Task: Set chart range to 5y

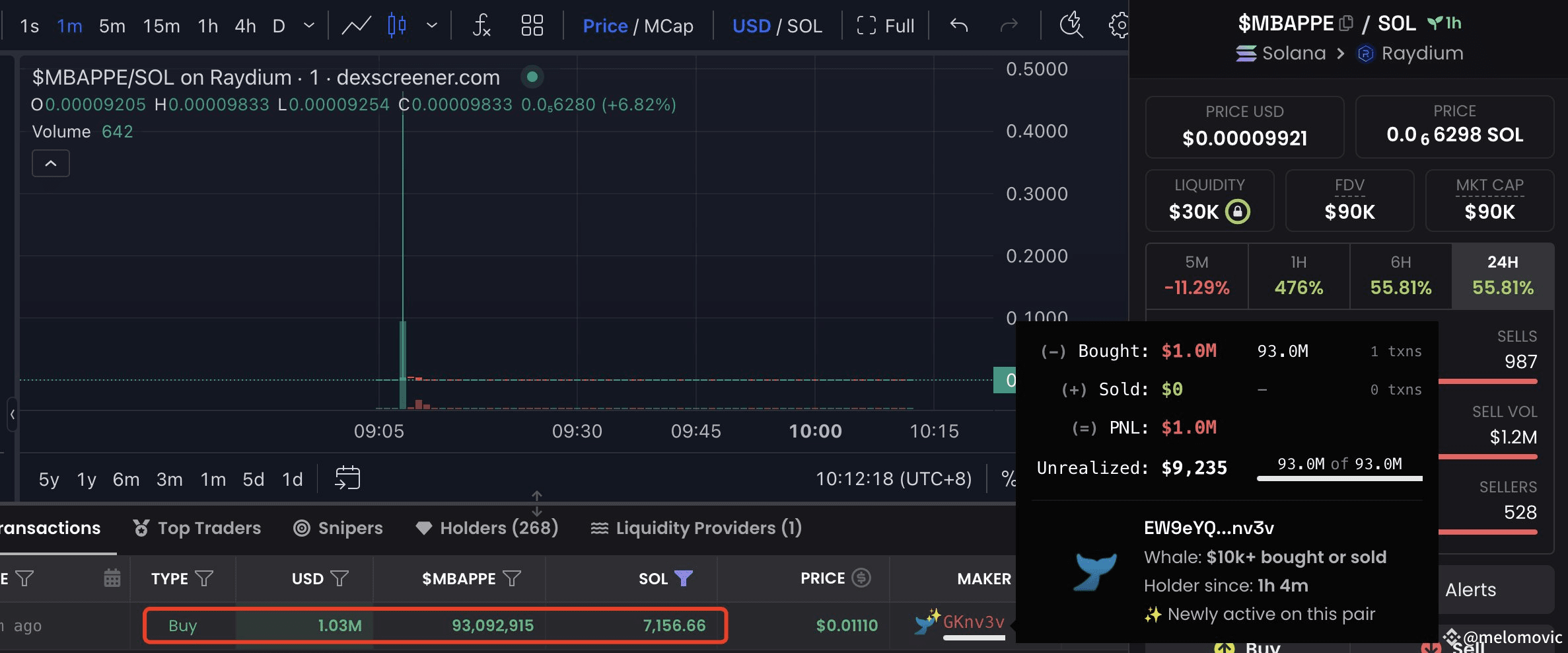Action: pos(49,479)
